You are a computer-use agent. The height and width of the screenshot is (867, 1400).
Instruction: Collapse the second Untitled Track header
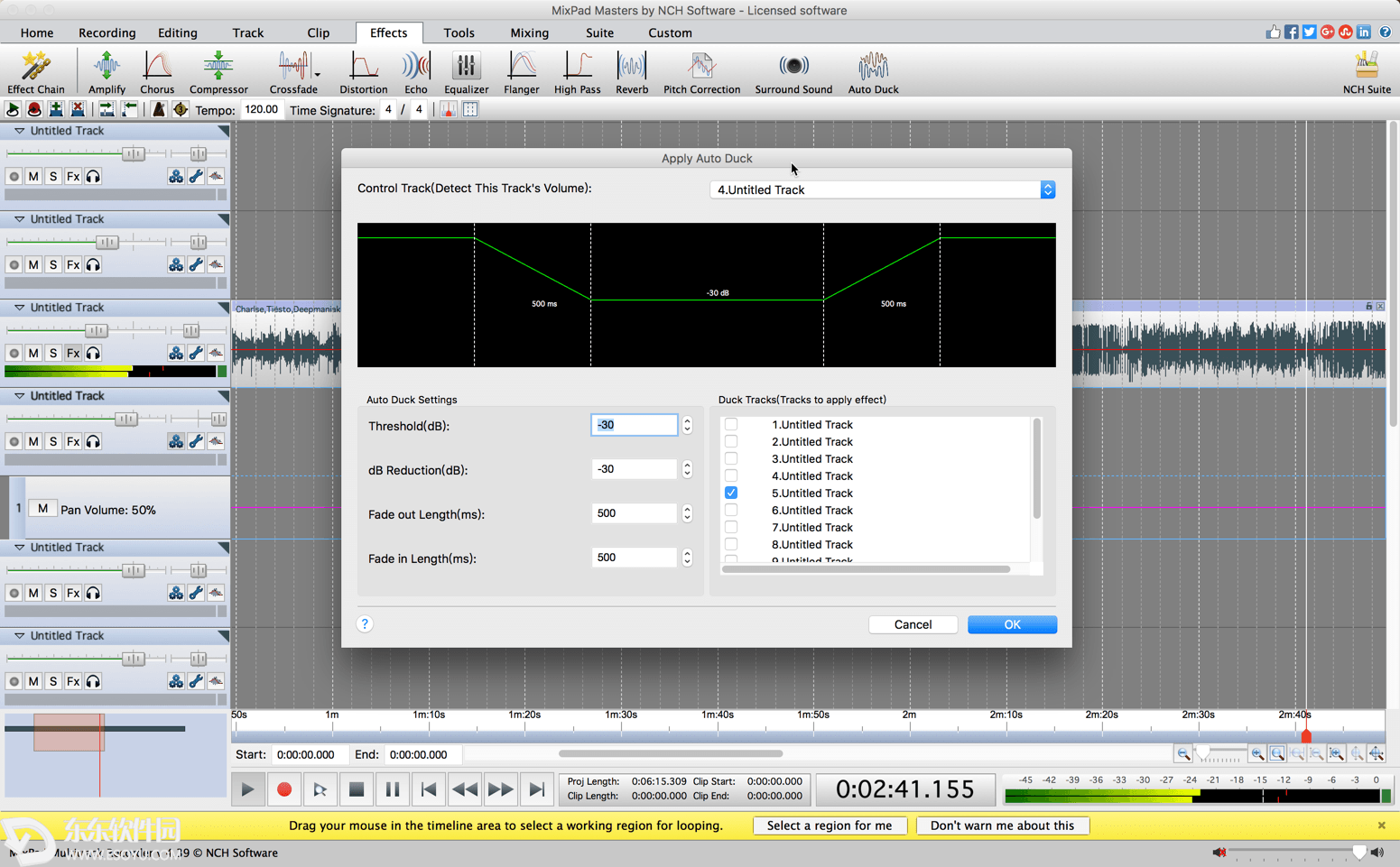(x=19, y=219)
